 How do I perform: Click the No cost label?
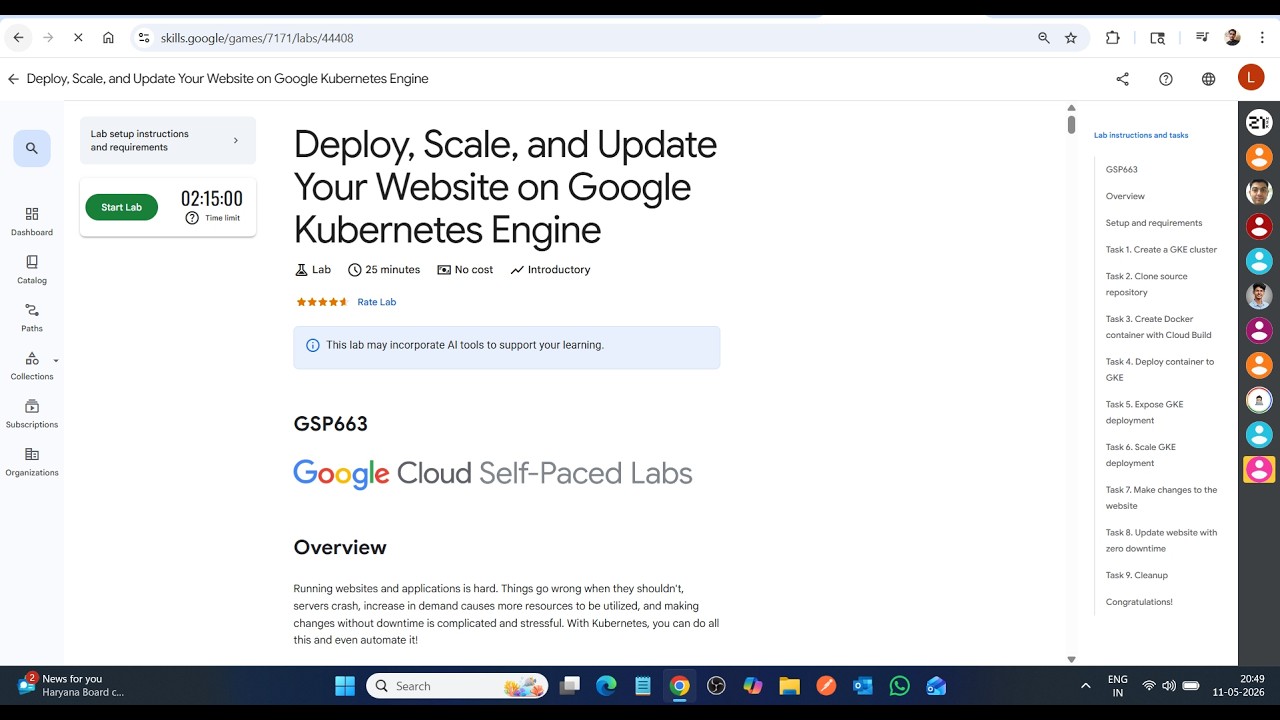(465, 270)
